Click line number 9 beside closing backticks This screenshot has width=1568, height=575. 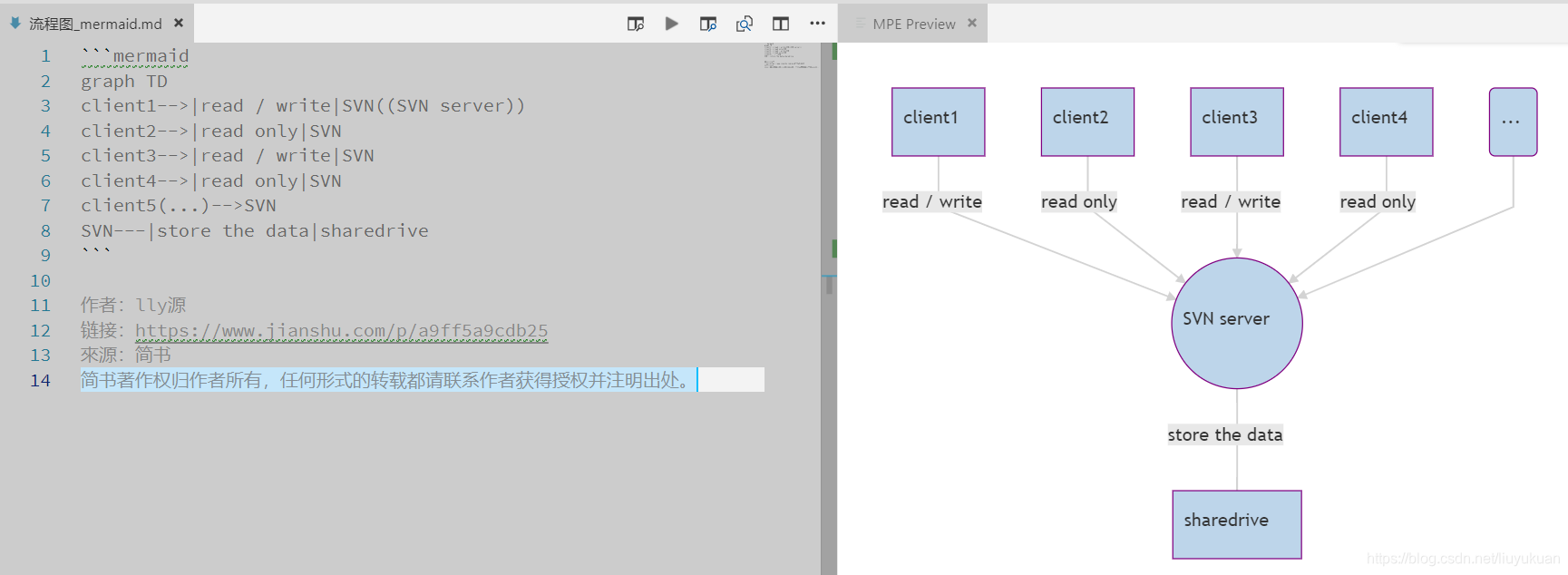45,256
